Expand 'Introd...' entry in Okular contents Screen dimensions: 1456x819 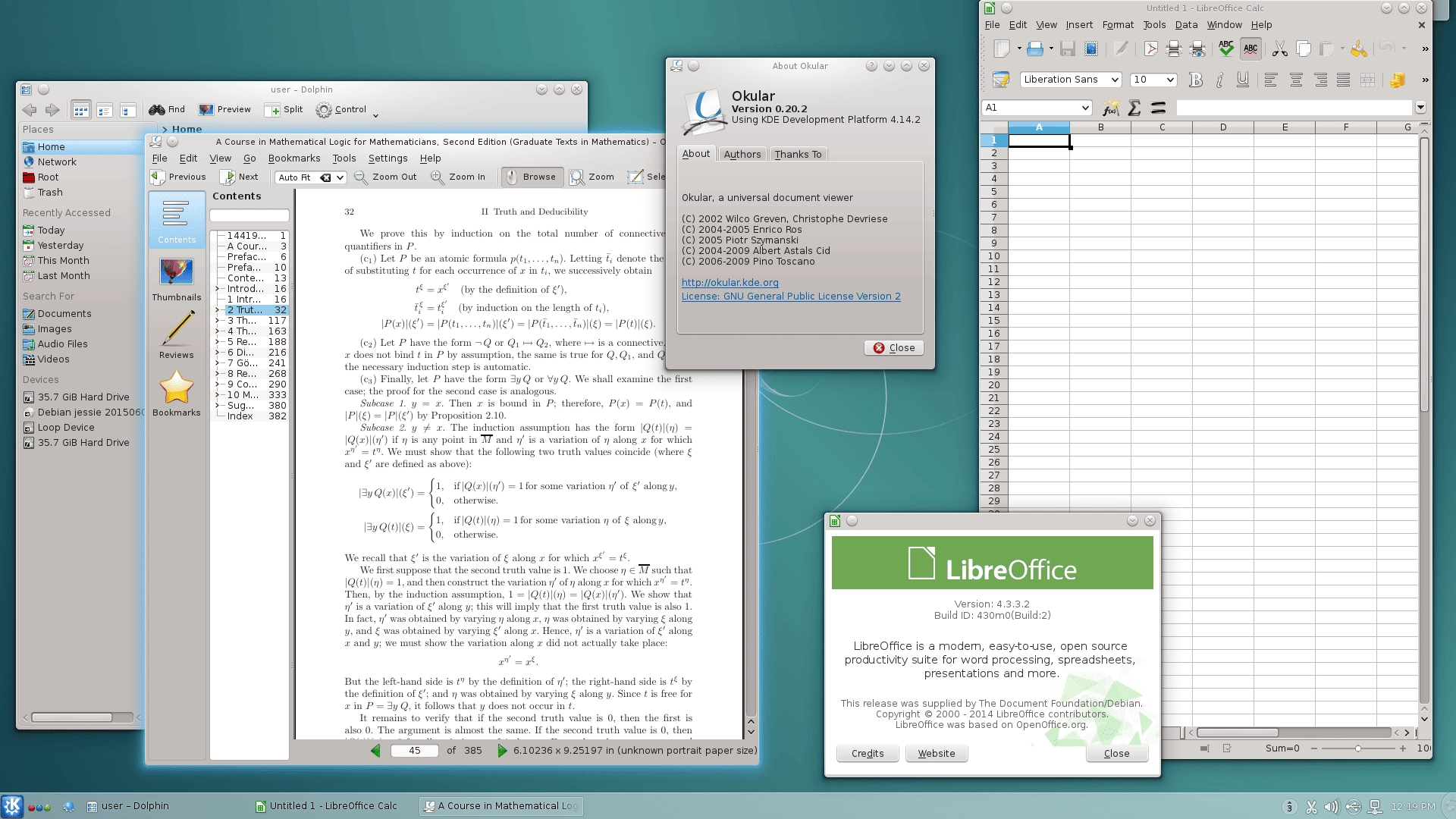[218, 289]
